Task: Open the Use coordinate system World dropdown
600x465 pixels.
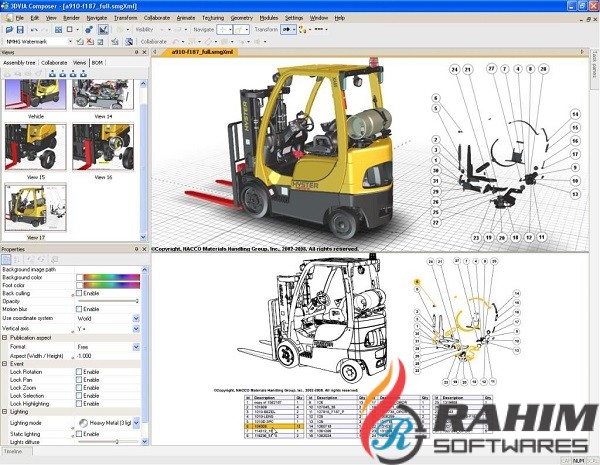Action: pos(136,318)
